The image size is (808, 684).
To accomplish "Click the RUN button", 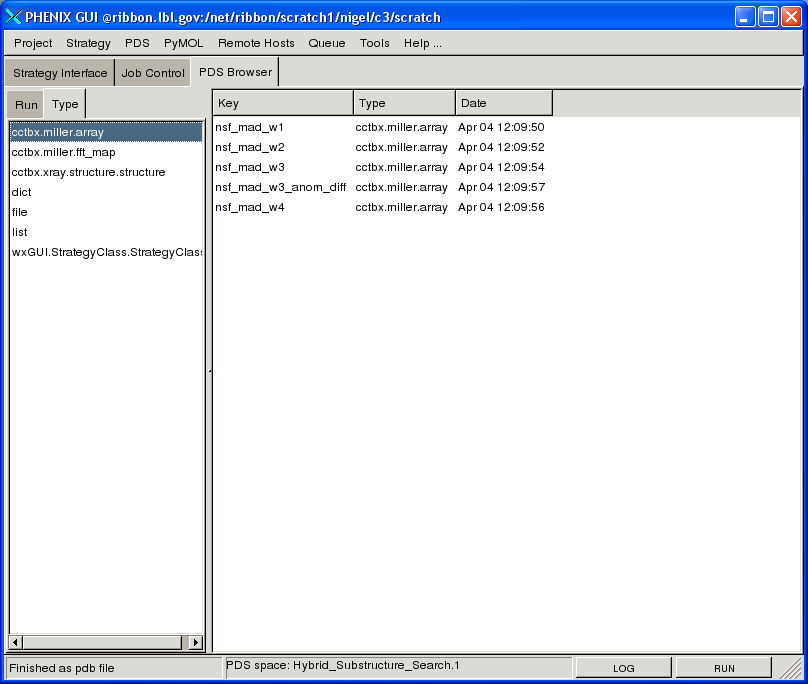I will click(723, 668).
